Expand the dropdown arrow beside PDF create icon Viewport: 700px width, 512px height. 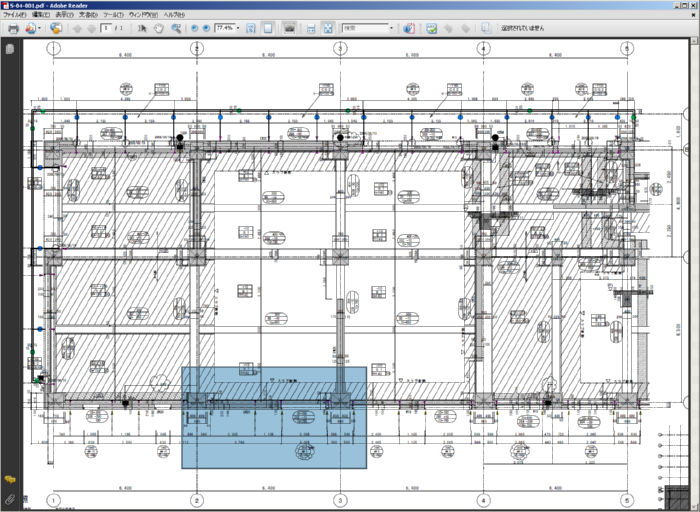tap(38, 28)
